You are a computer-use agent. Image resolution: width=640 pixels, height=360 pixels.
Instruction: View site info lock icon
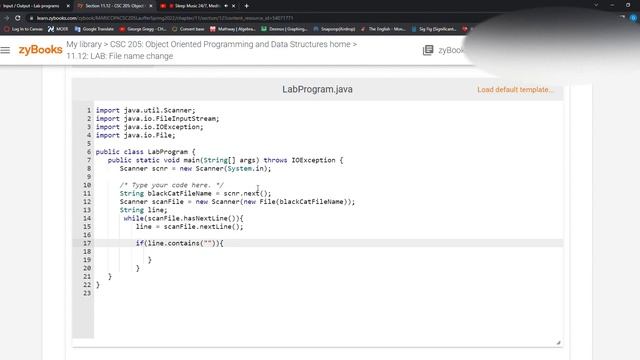point(31,18)
